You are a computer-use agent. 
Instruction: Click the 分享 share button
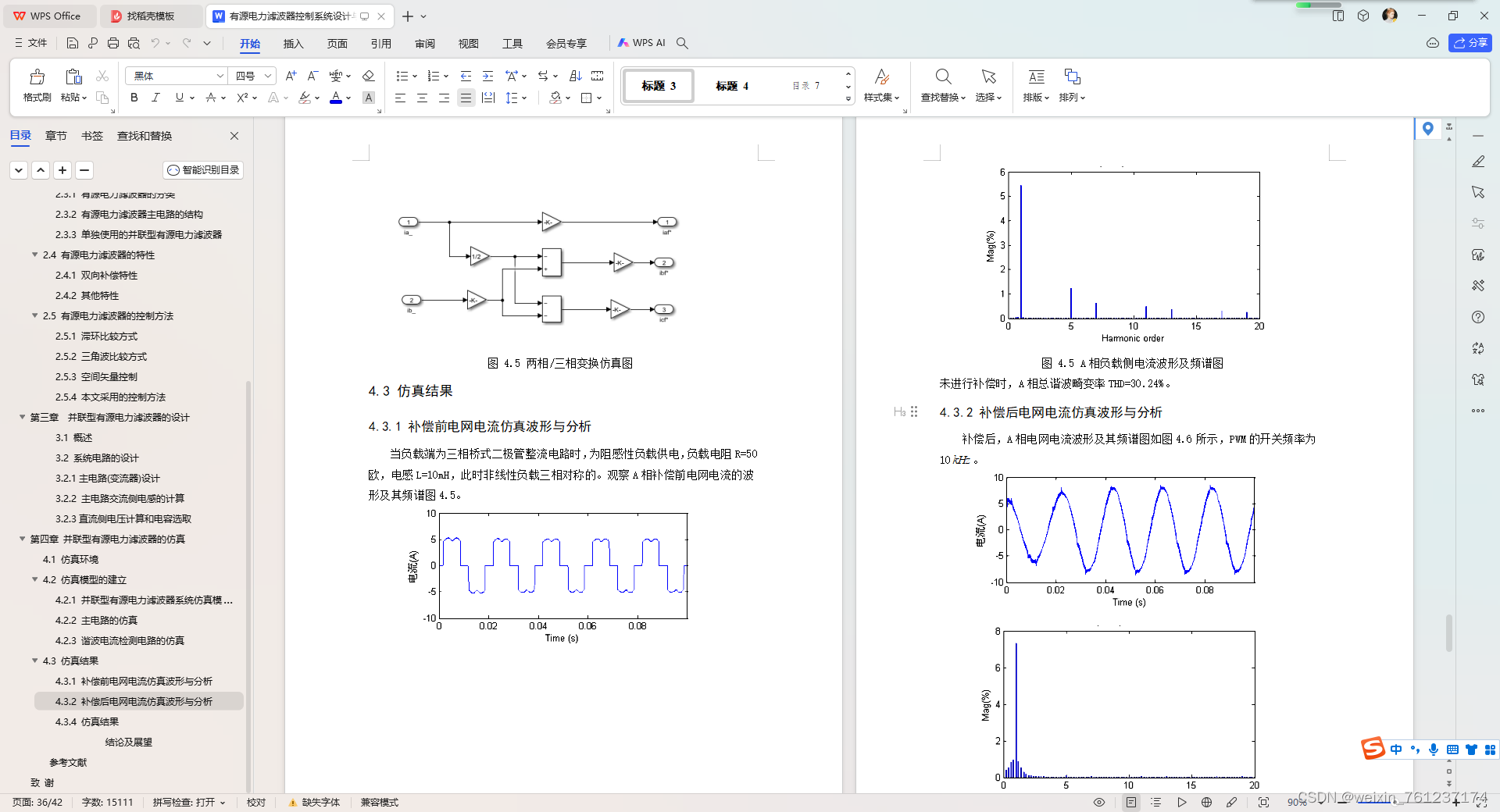point(1470,43)
